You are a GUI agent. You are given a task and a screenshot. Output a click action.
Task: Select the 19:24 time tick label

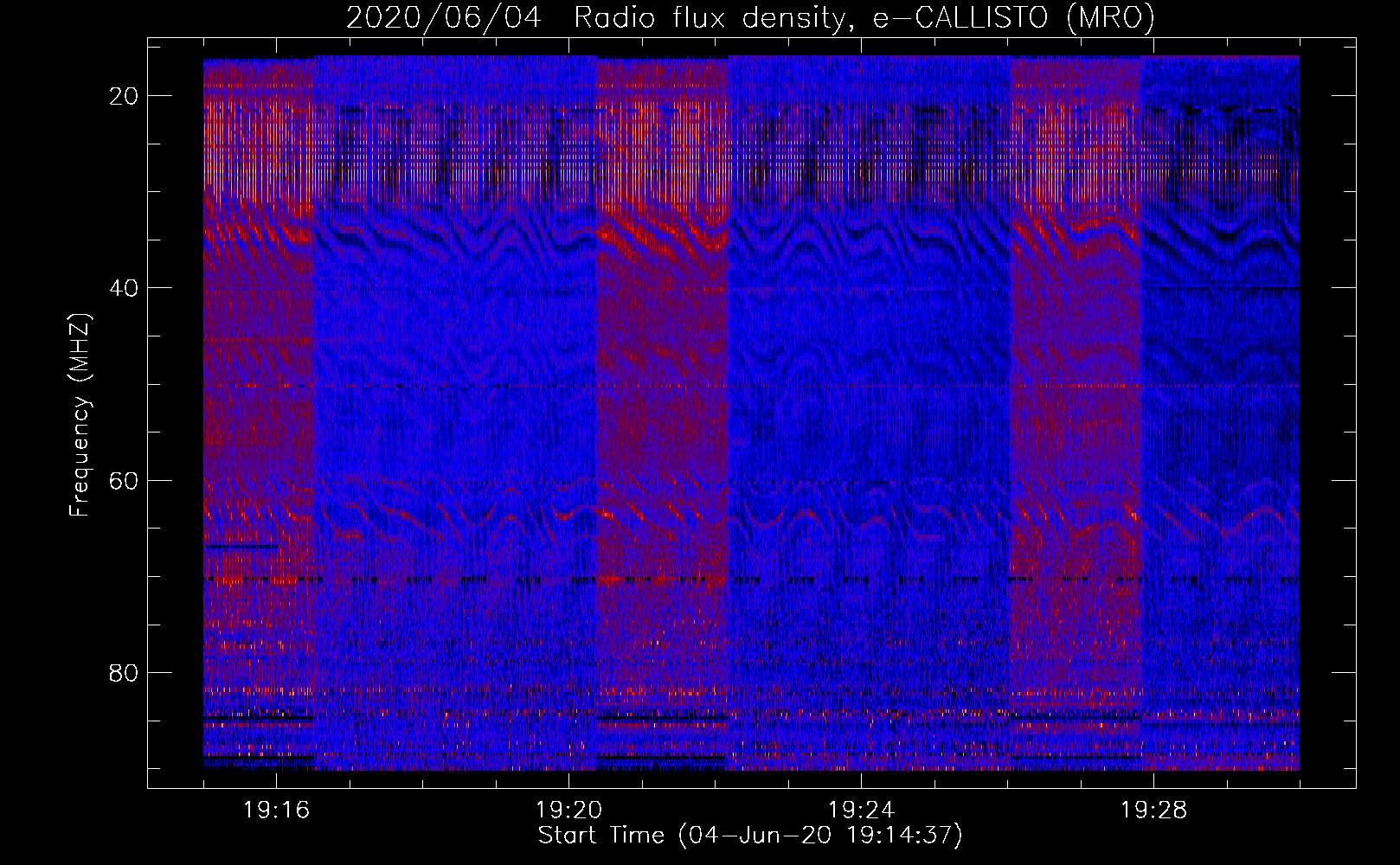coord(861,811)
